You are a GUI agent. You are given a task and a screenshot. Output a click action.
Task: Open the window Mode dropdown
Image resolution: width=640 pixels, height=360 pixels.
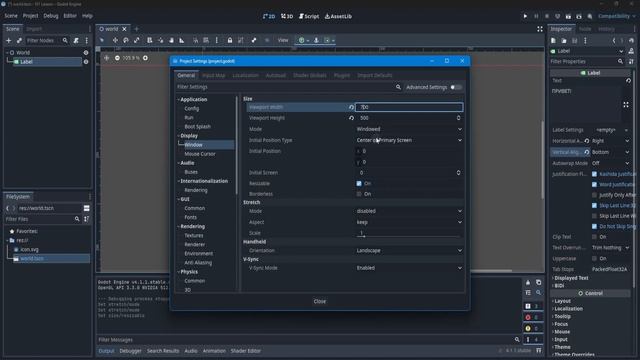[x=409, y=129]
